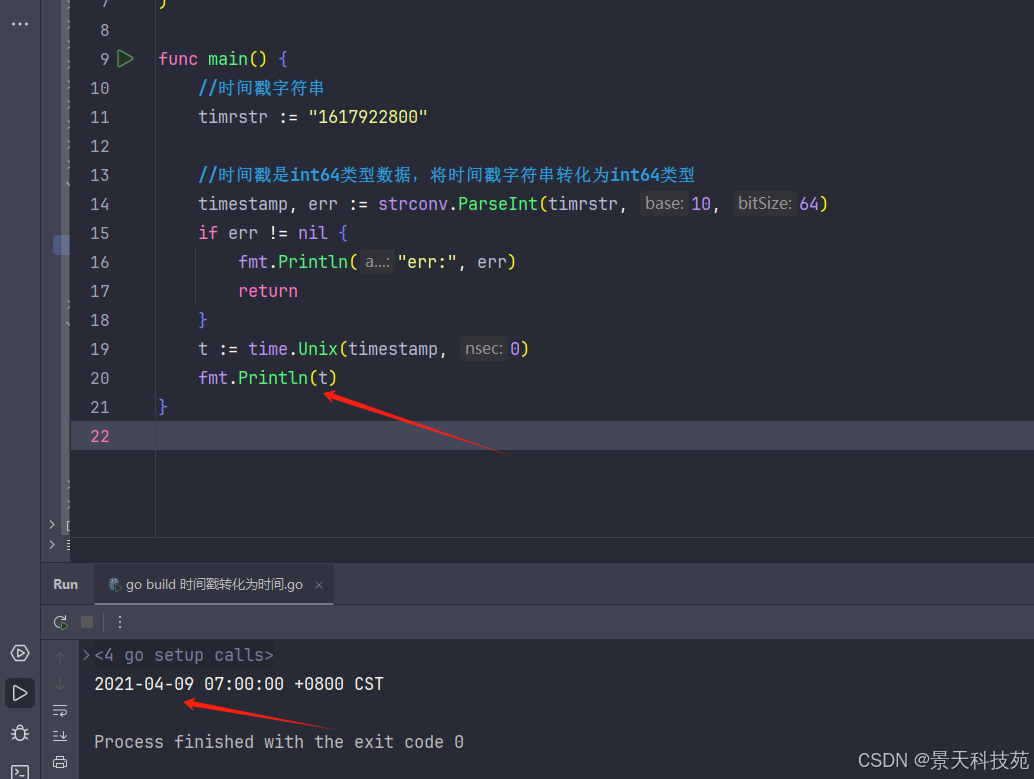Image resolution: width=1034 pixels, height=779 pixels.
Task: Open Run toolbar more options
Action: click(119, 622)
